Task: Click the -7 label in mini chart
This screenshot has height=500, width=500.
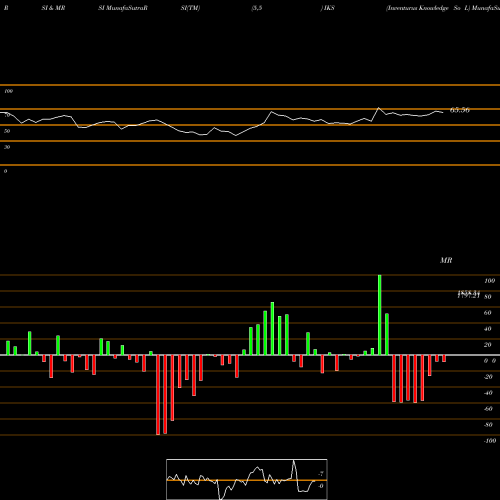Action: tap(321, 474)
